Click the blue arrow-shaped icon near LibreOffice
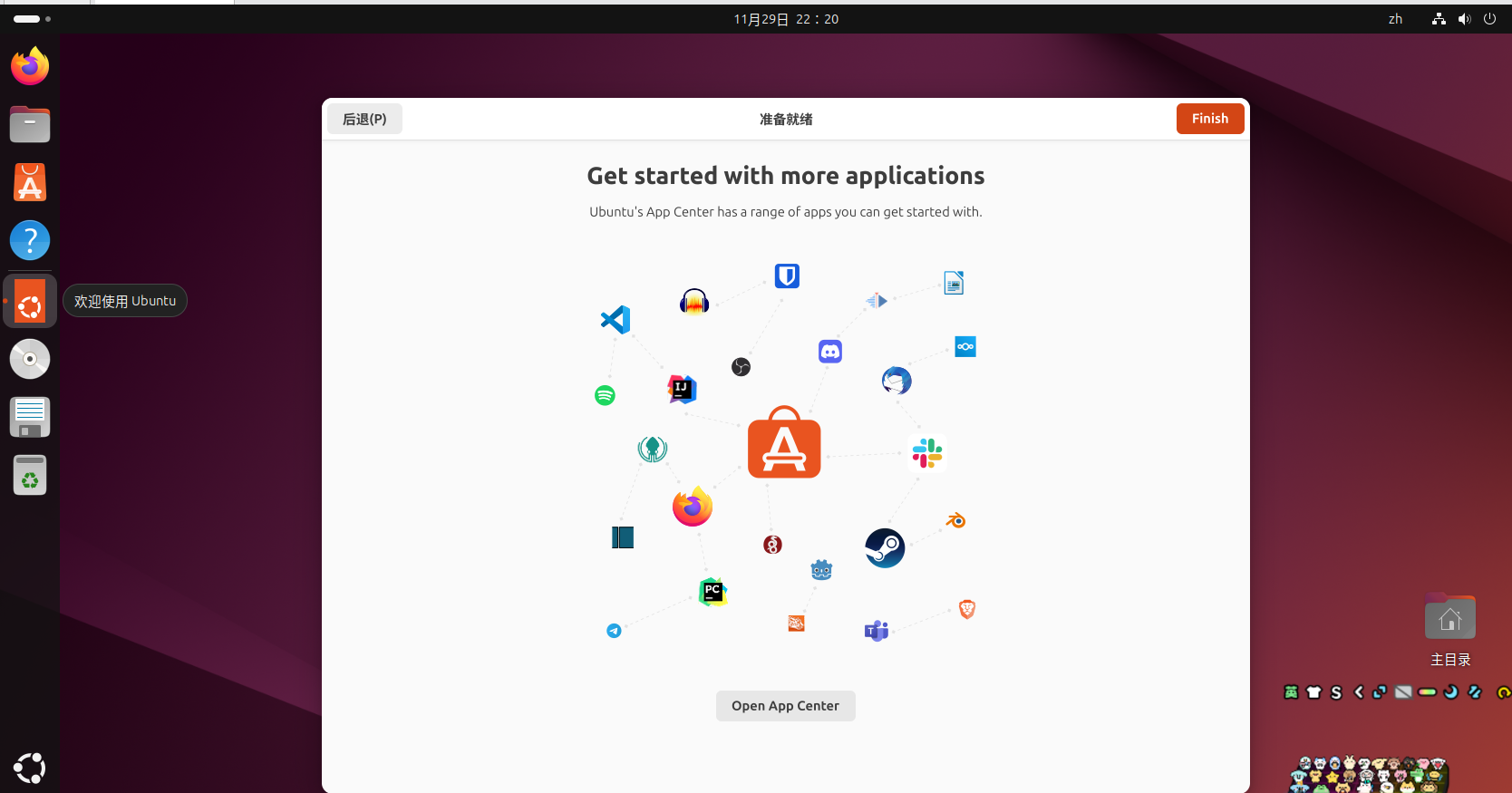Image resolution: width=1512 pixels, height=793 pixels. [x=877, y=301]
